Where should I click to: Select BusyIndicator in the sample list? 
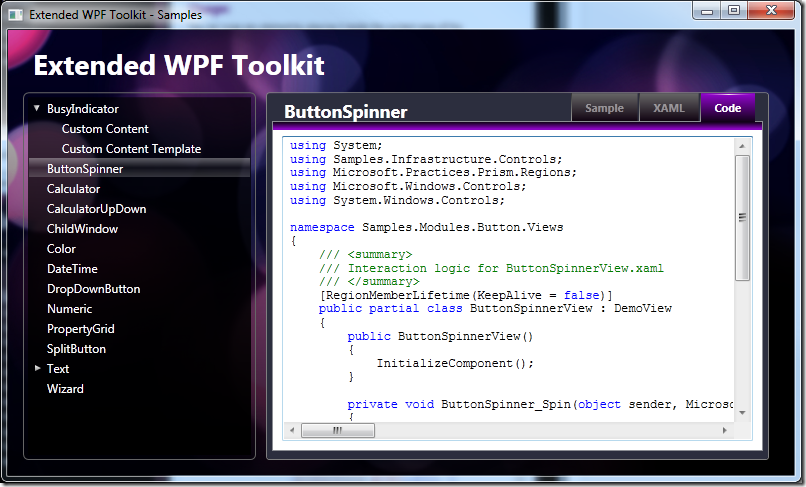pyautogui.click(x=83, y=109)
